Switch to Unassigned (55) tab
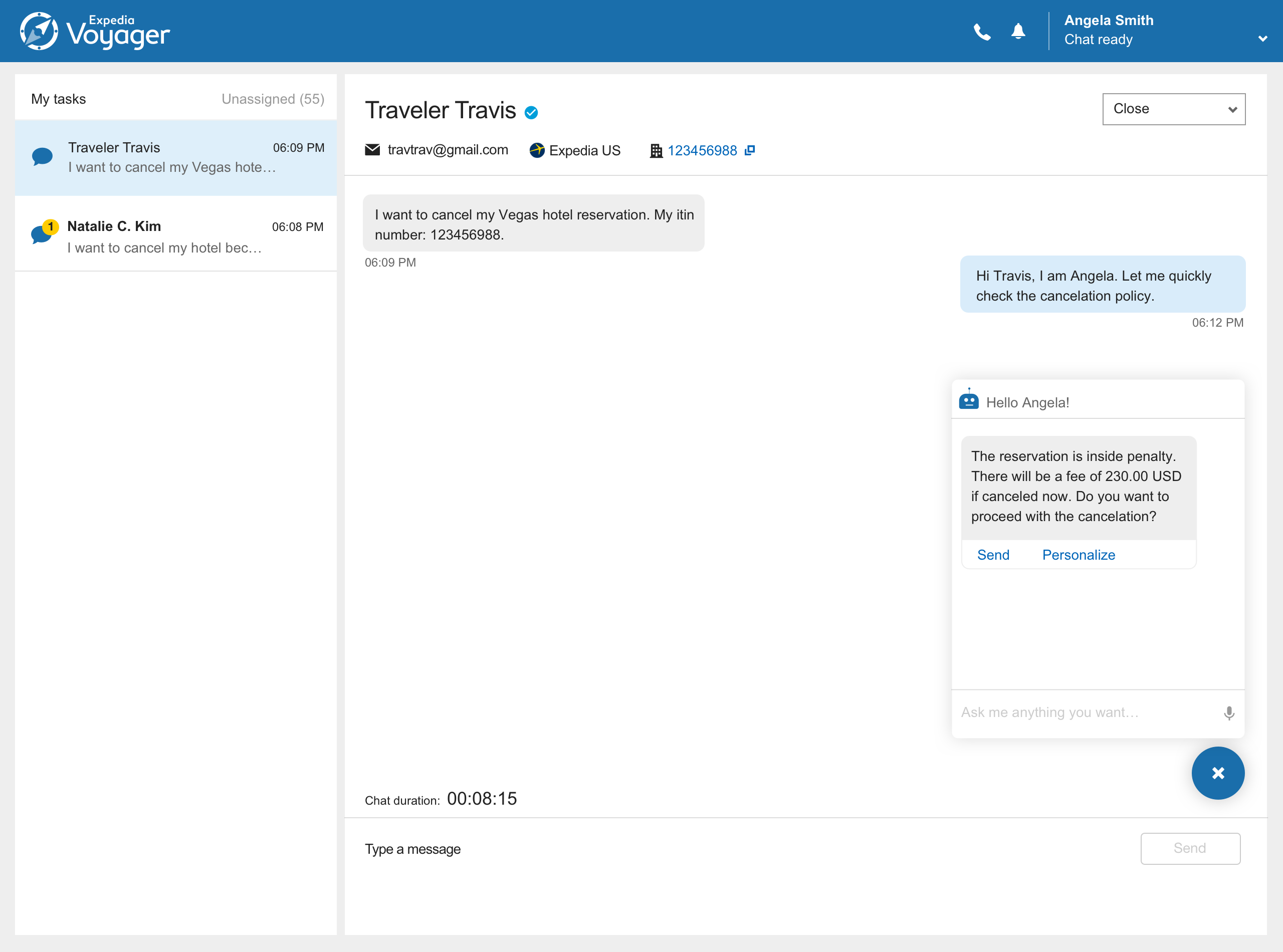The width and height of the screenshot is (1283, 952). (273, 99)
